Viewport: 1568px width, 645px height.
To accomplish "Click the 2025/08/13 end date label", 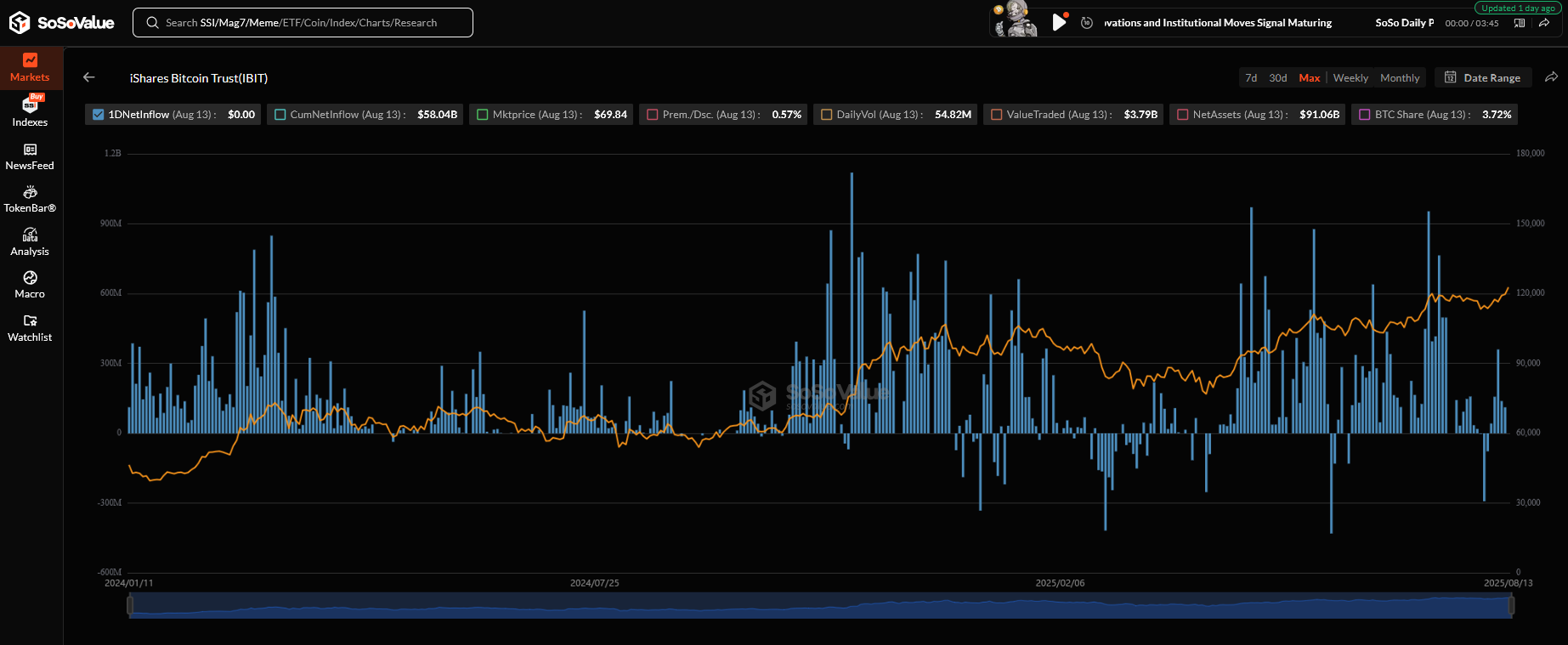I will [1509, 583].
